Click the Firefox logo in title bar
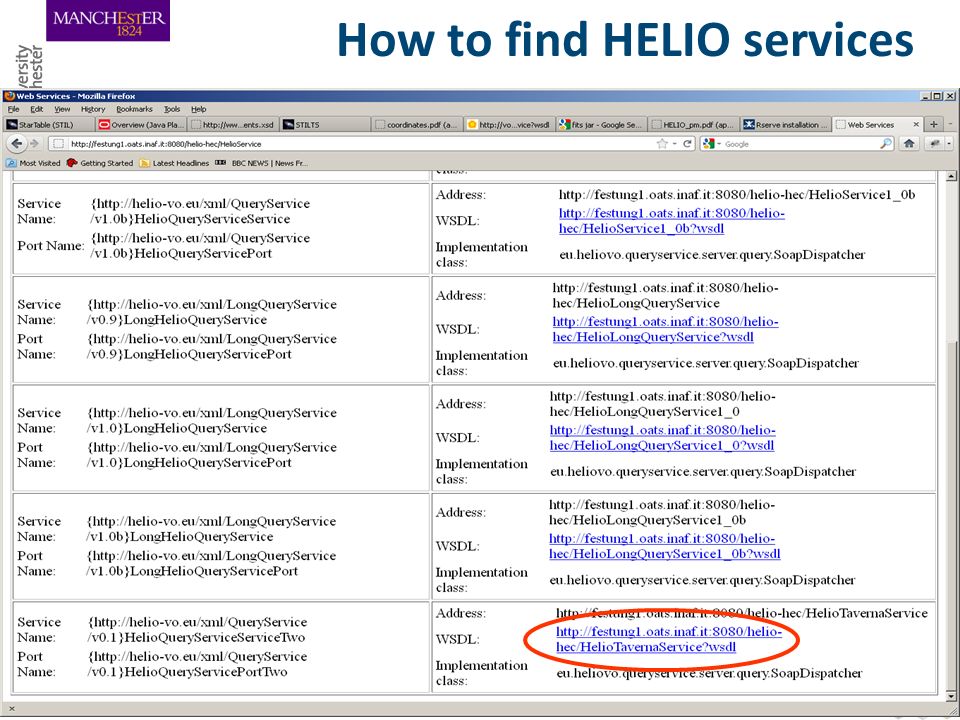960x720 pixels. pyautogui.click(x=9, y=96)
